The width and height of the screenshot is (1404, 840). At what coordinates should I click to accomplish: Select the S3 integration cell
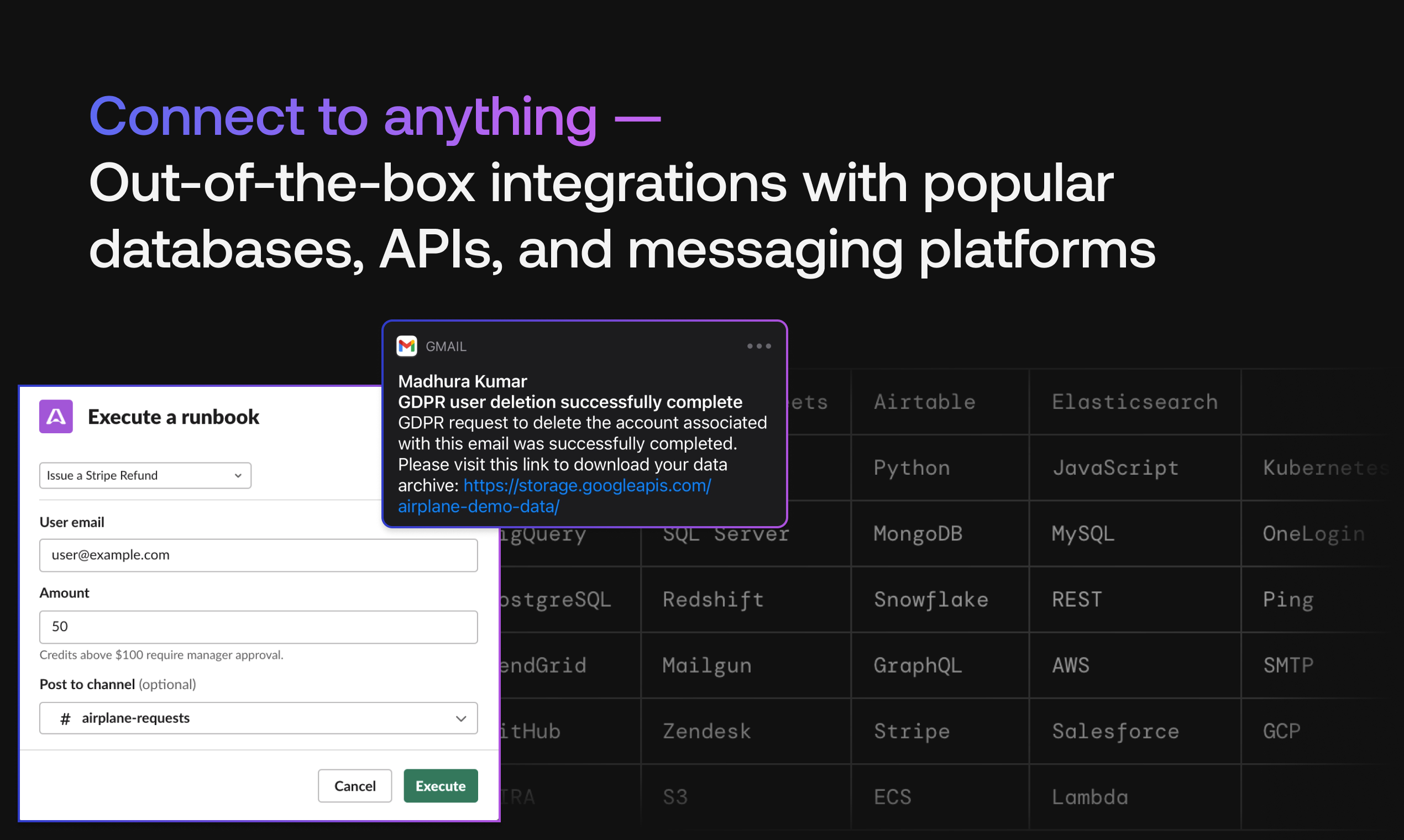pos(746,797)
